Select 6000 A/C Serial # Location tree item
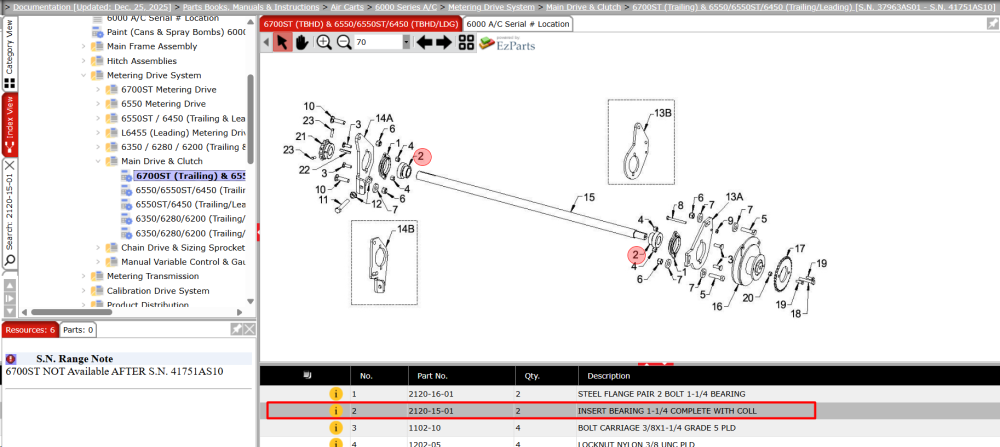The width and height of the screenshot is (1000, 447). pyautogui.click(x=163, y=18)
